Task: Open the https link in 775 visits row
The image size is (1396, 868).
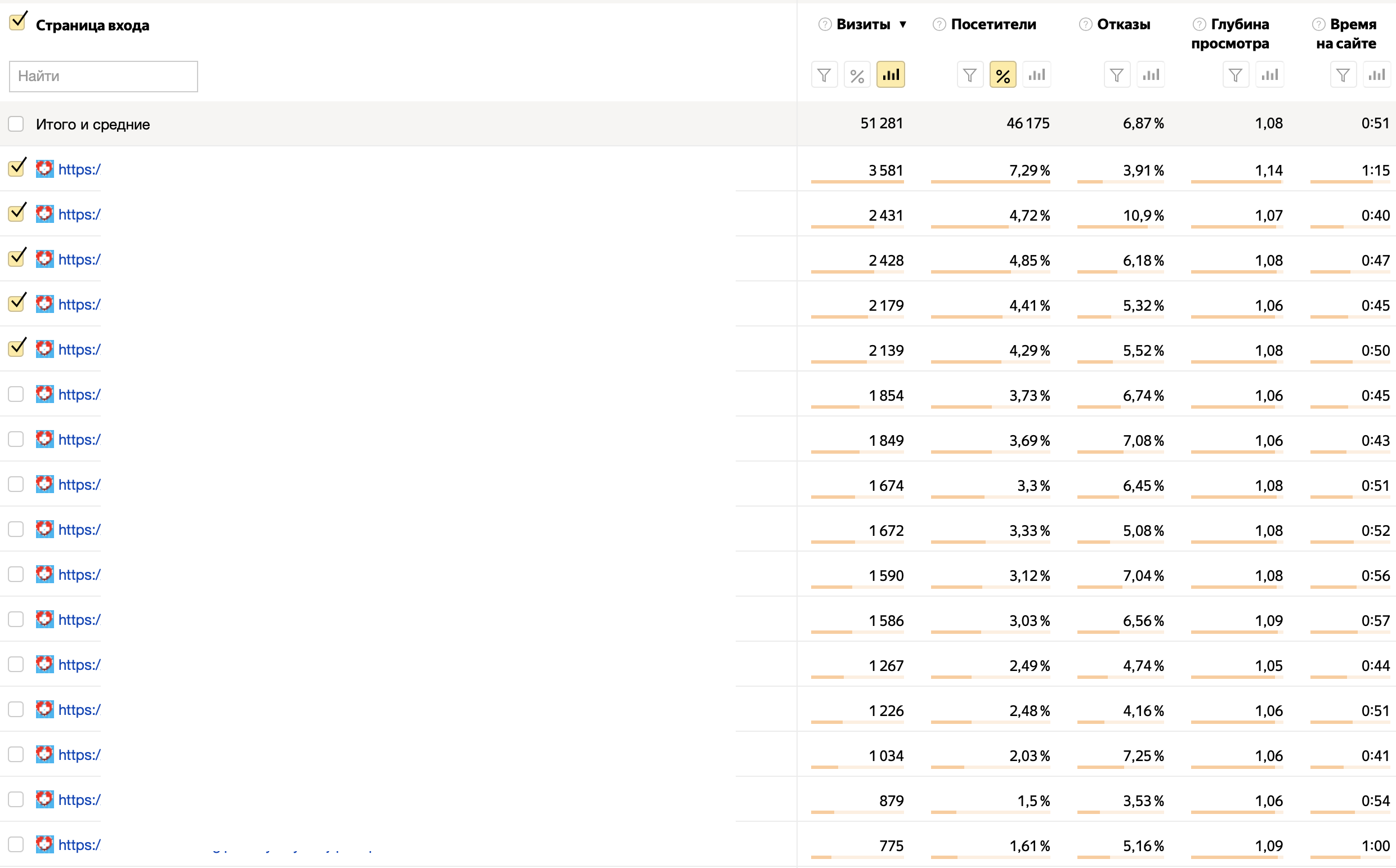Action: tap(79, 845)
